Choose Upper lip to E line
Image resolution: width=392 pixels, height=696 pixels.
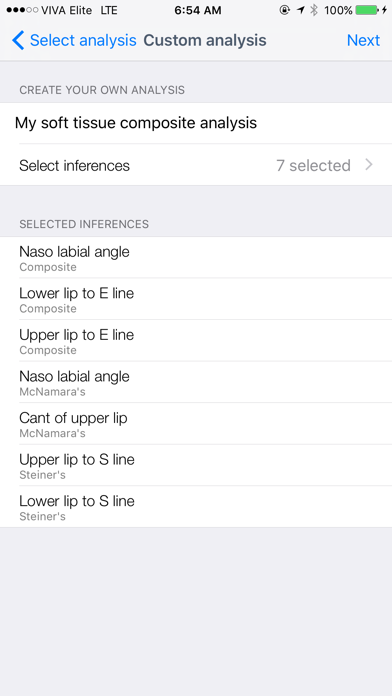(196, 340)
